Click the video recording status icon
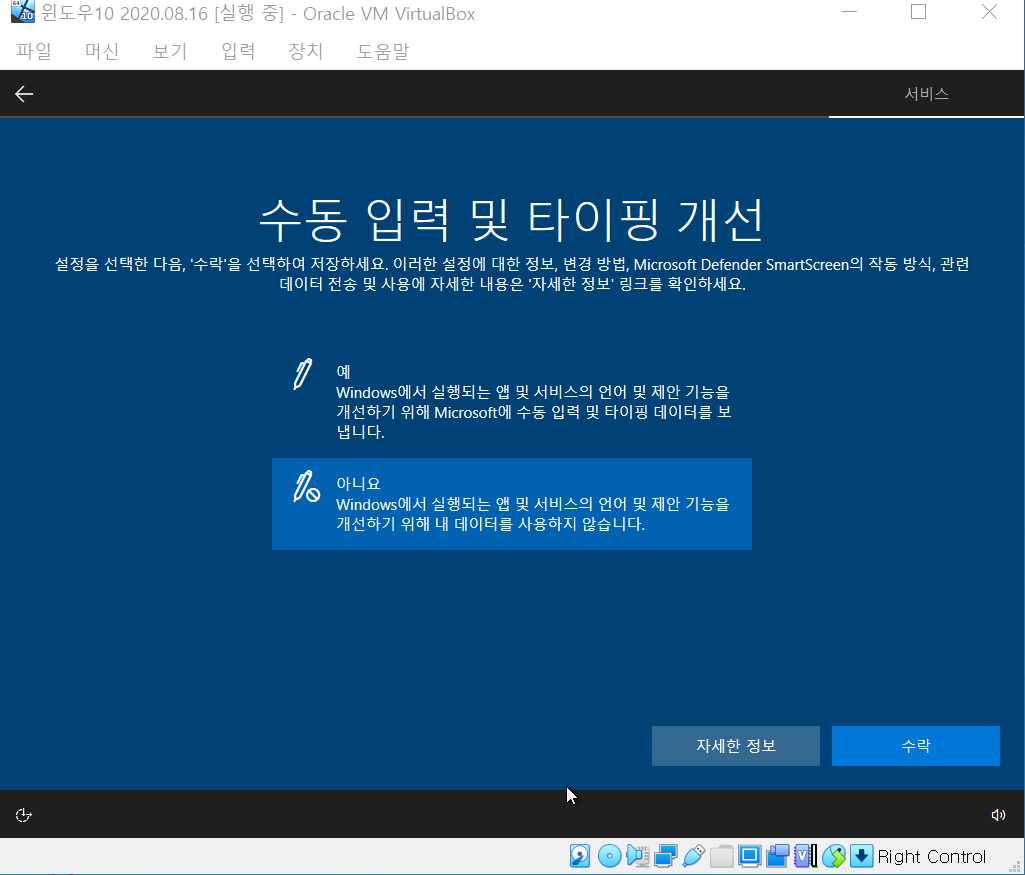 (x=778, y=856)
